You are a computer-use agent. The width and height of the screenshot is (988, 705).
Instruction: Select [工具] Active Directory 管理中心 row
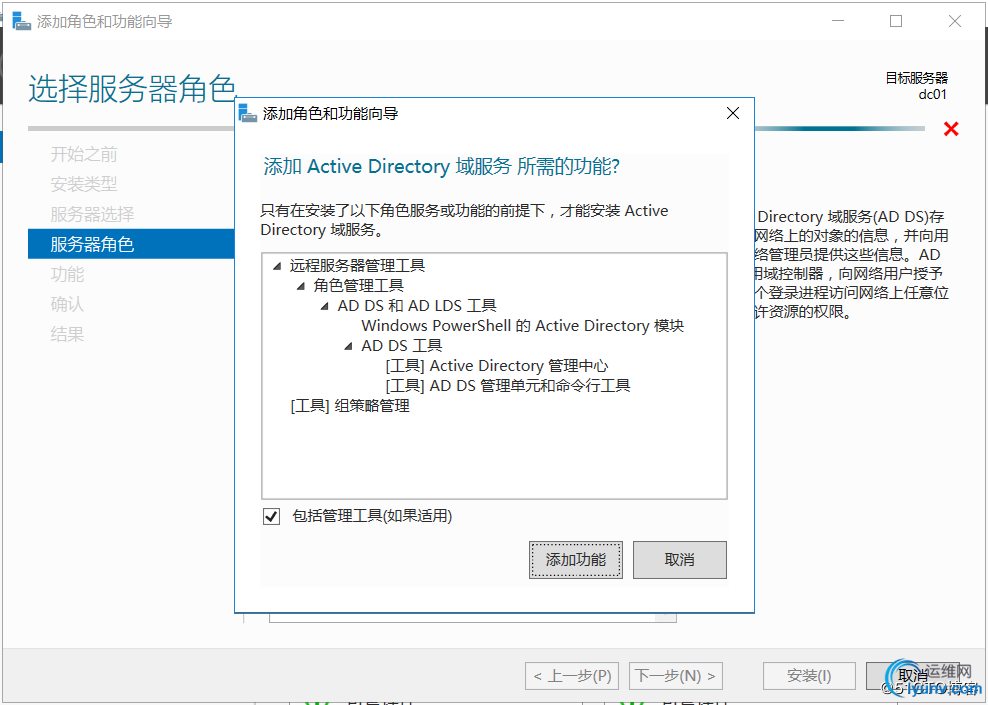coord(497,365)
